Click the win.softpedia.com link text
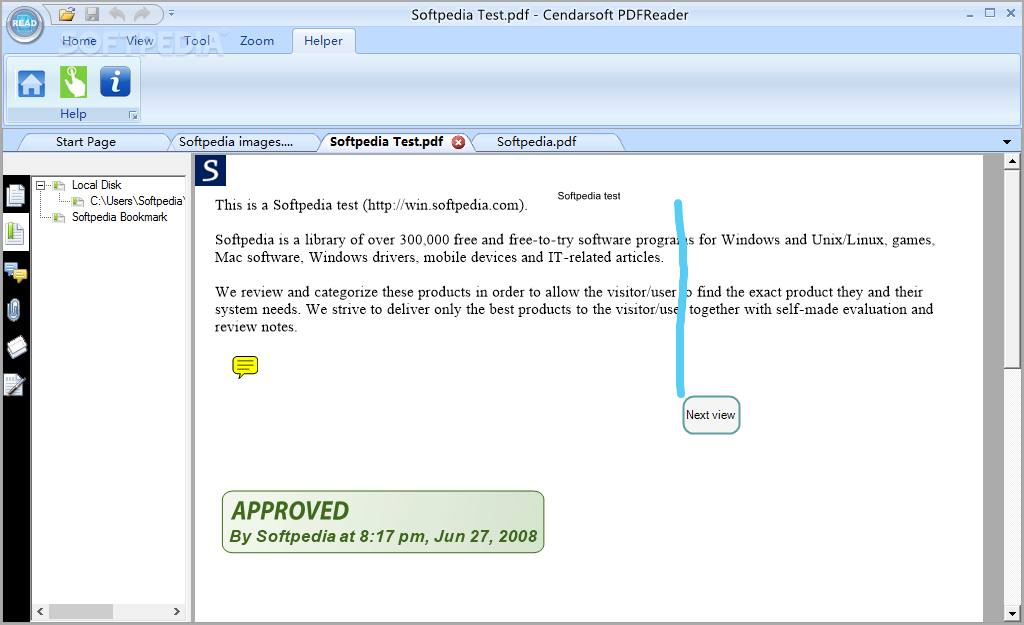The height and width of the screenshot is (625, 1024). coord(444,205)
